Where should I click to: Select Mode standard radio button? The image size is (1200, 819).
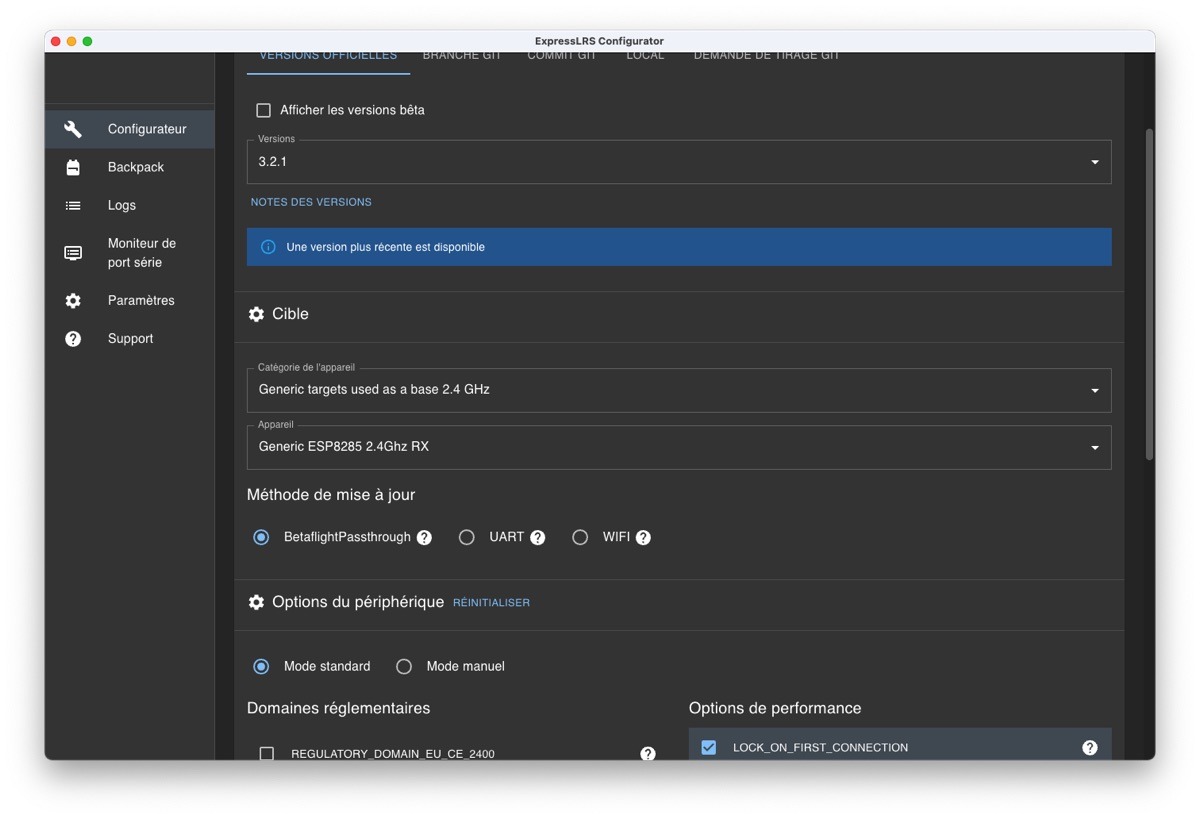261,666
